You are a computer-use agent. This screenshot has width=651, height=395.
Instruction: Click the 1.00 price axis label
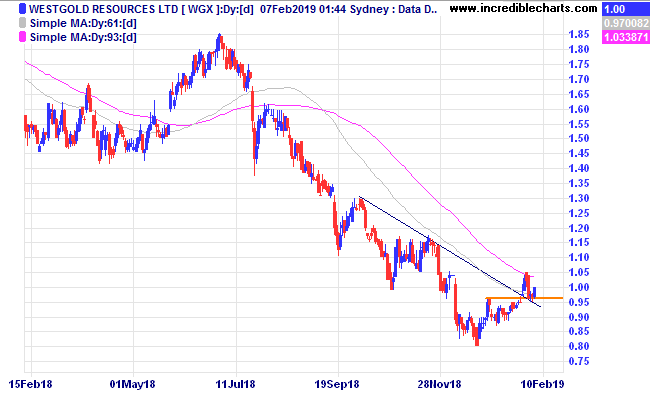pos(578,287)
